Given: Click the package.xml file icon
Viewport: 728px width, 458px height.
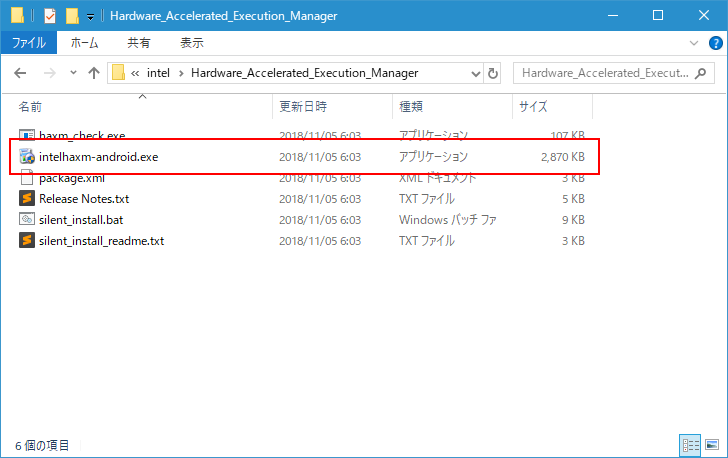Looking at the screenshot, I should [x=27, y=178].
